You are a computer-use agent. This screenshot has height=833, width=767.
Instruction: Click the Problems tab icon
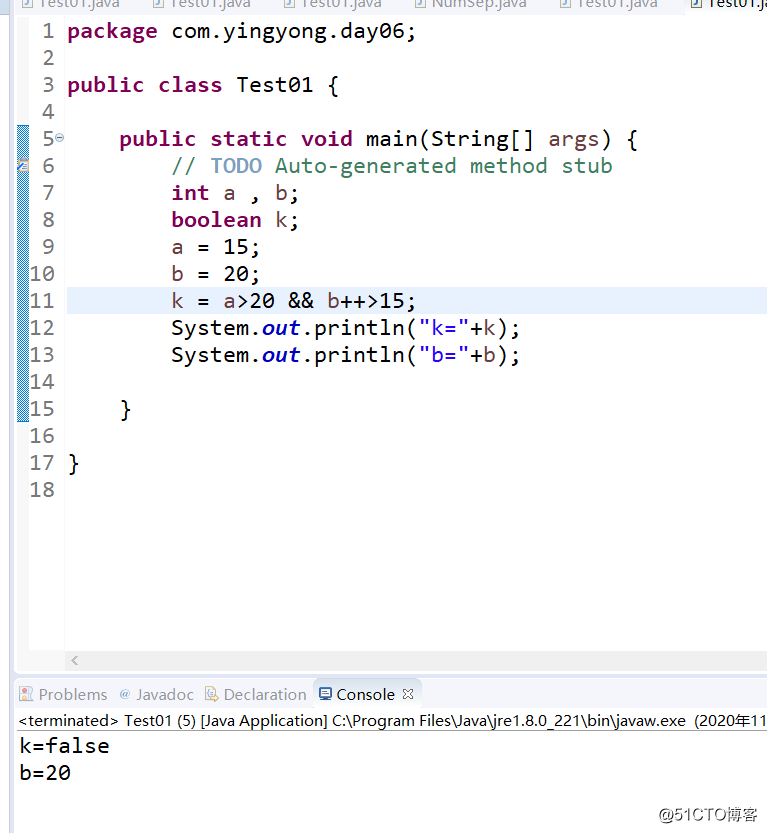click(26, 694)
